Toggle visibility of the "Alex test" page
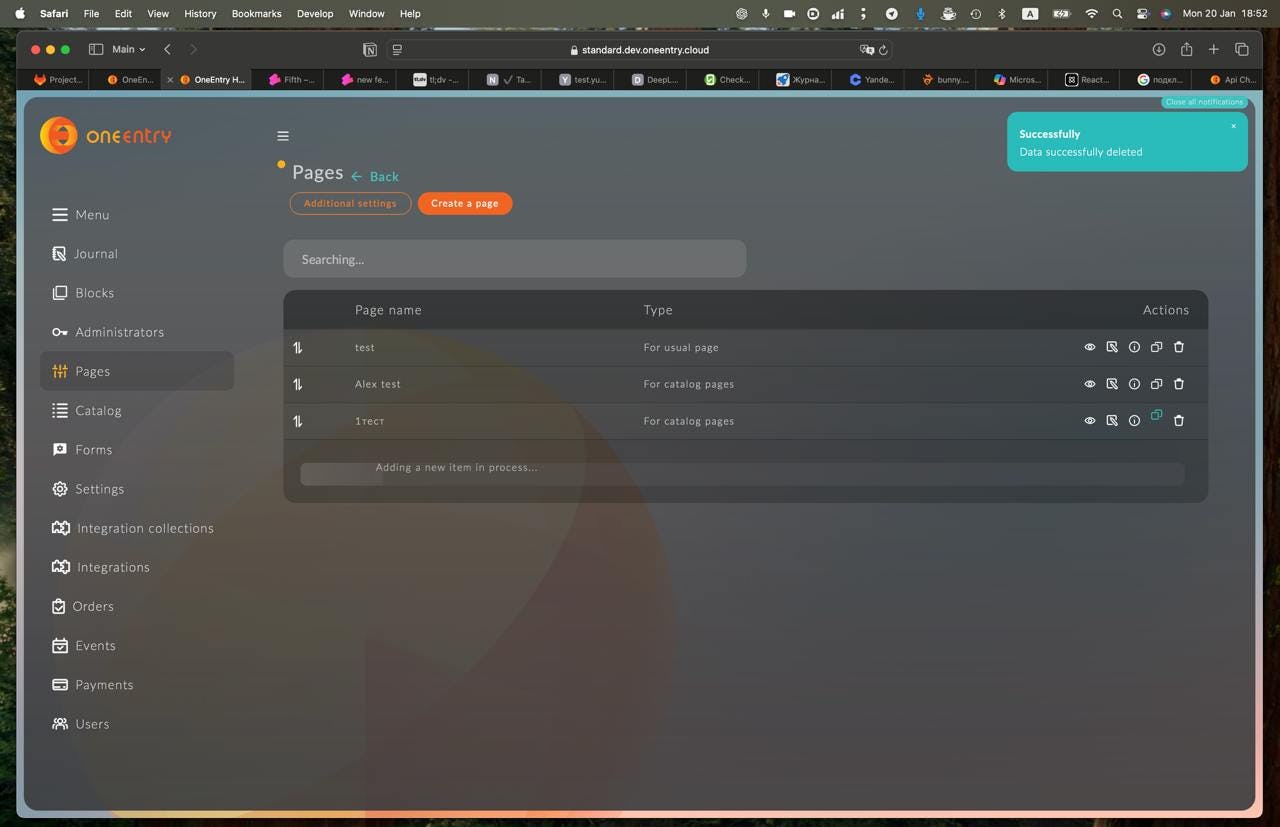This screenshot has height=827, width=1280. [x=1090, y=383]
